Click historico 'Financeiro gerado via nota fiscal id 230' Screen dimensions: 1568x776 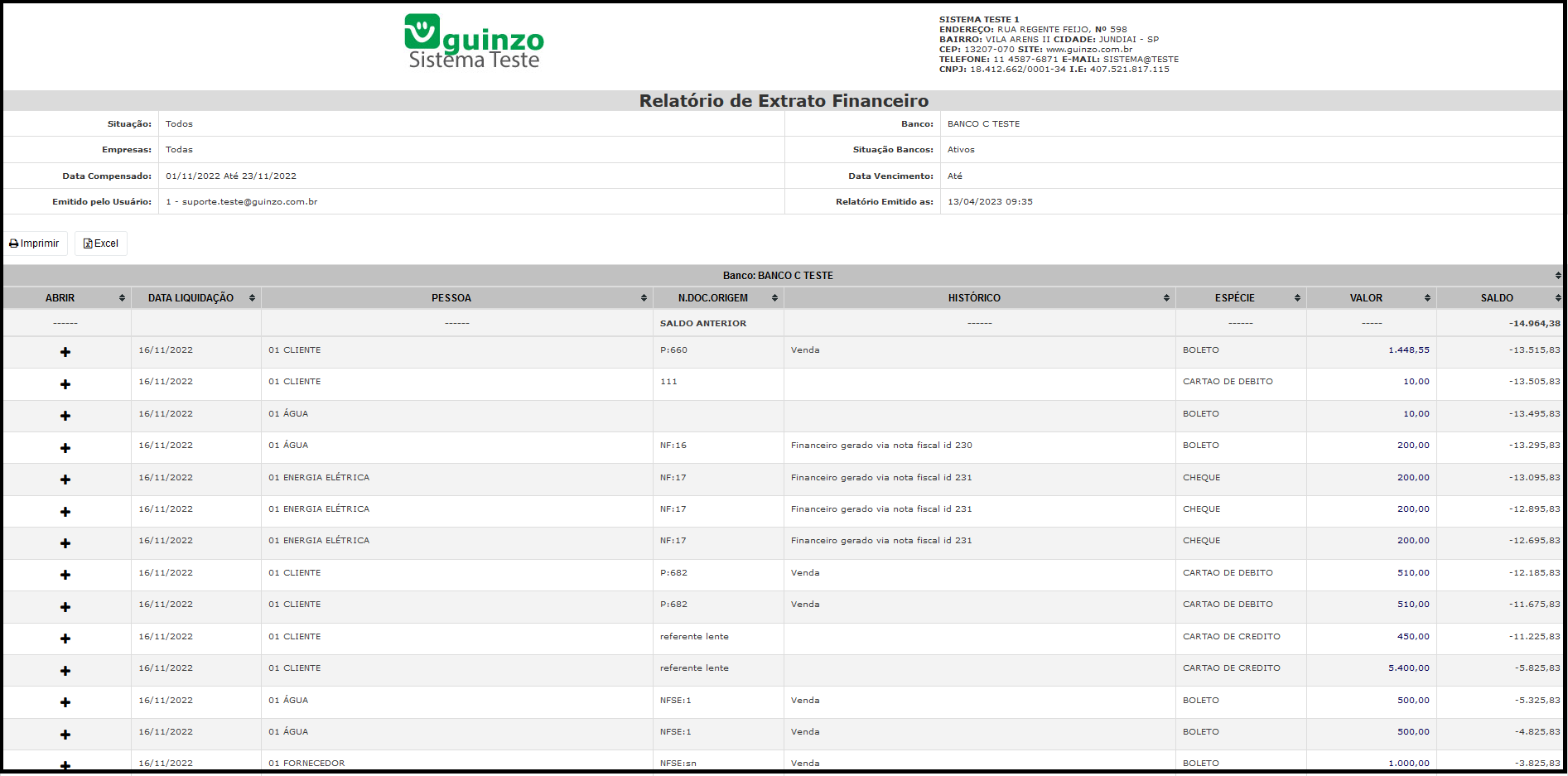point(881,446)
